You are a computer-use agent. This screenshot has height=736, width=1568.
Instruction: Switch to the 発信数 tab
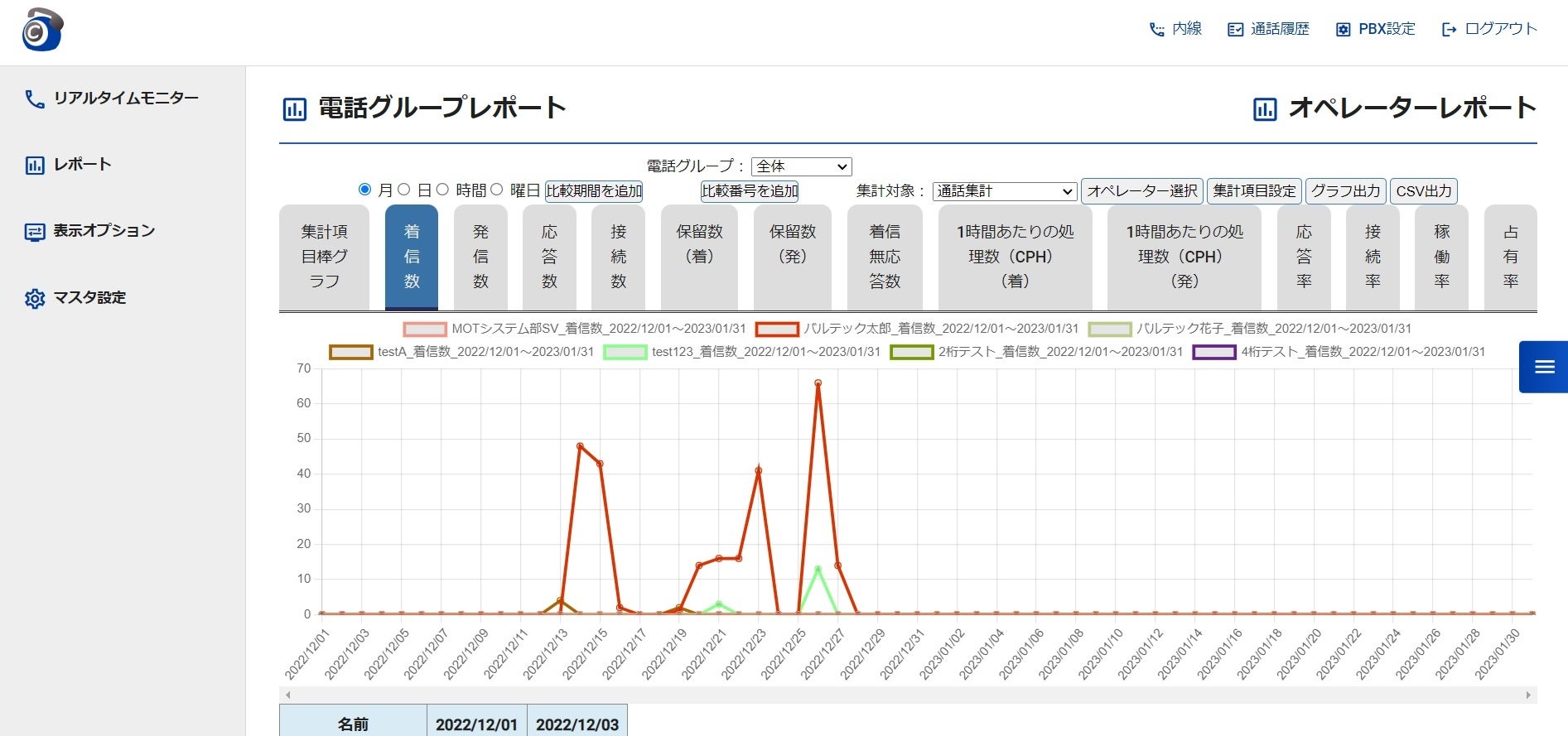point(480,257)
